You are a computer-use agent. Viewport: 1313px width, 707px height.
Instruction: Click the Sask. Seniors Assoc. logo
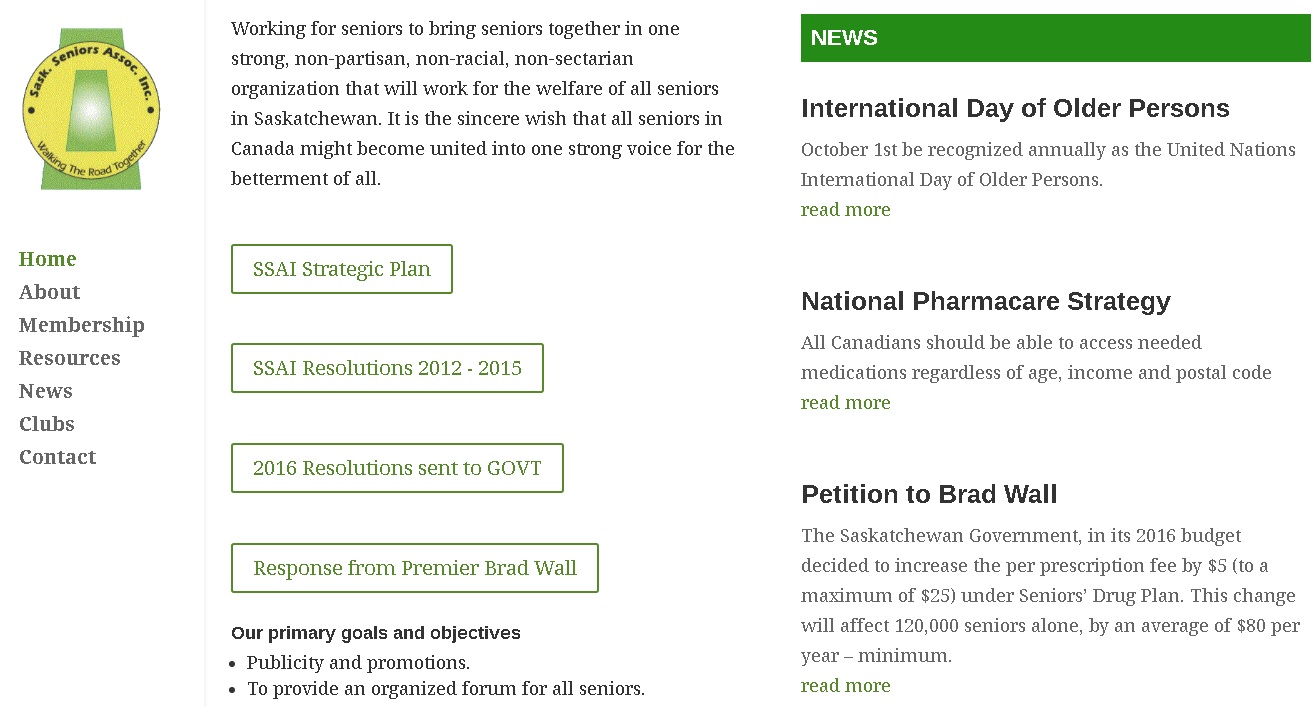(91, 109)
